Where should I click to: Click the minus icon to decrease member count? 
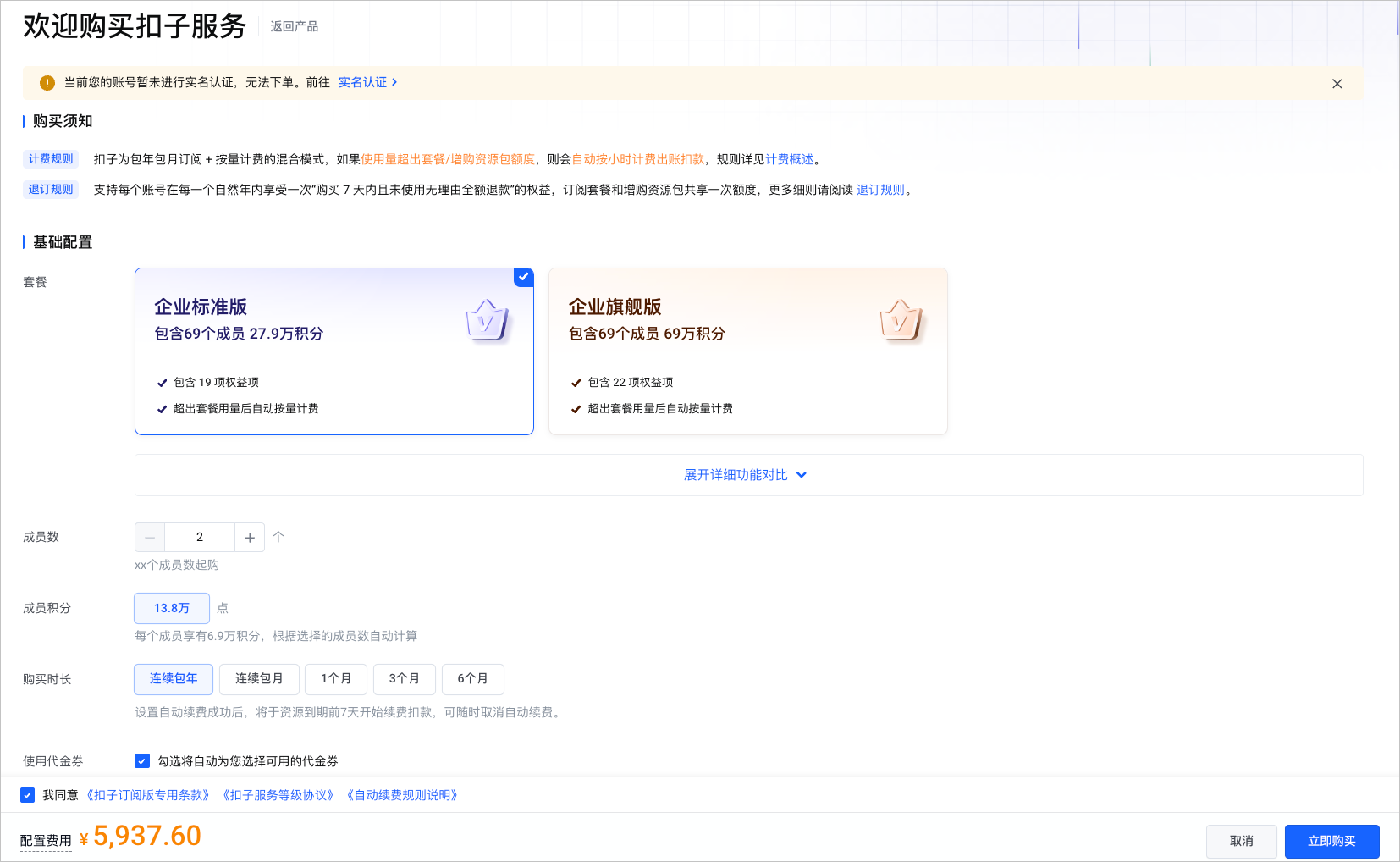coord(149,537)
